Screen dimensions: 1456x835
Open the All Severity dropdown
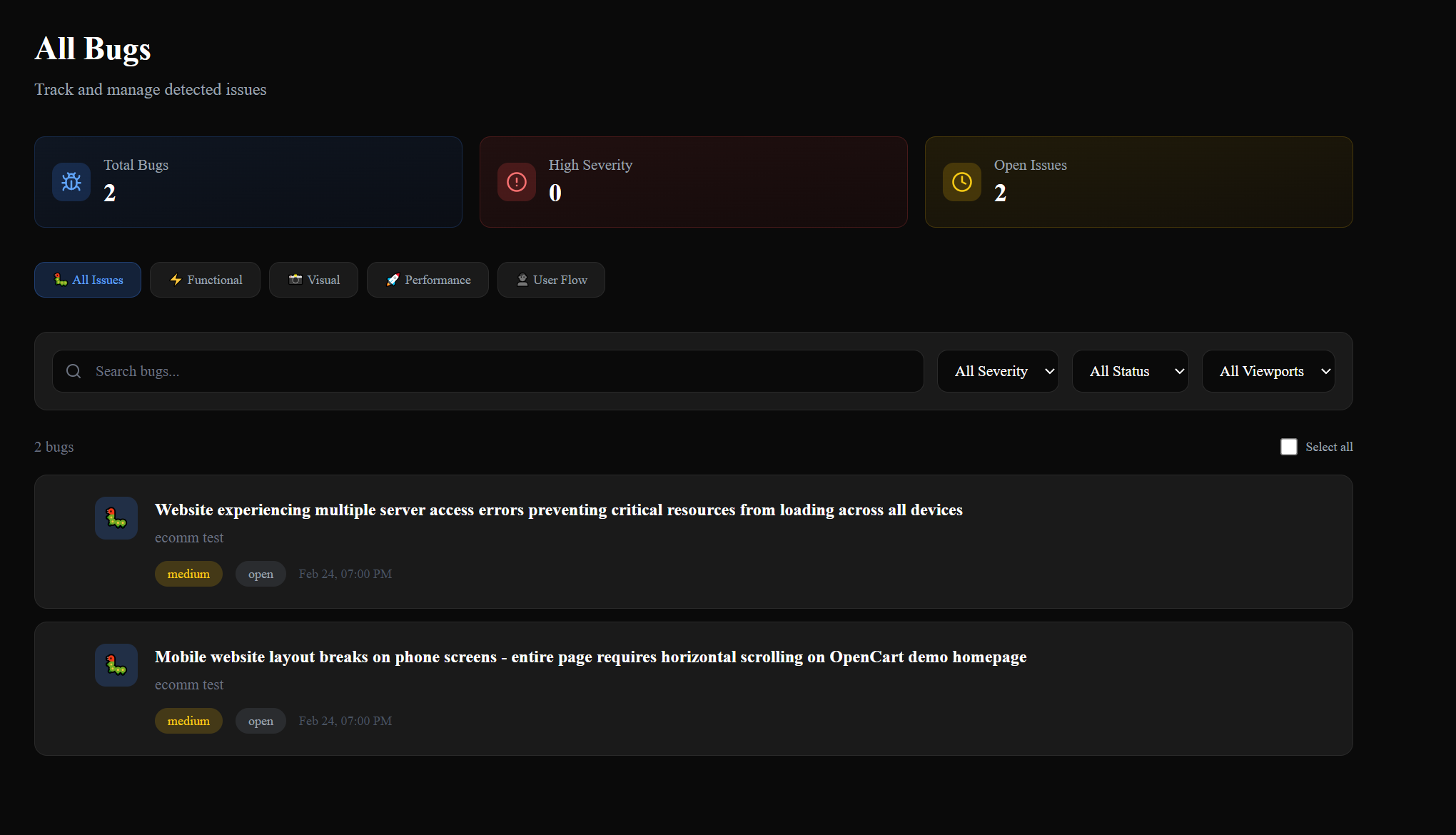coord(998,371)
